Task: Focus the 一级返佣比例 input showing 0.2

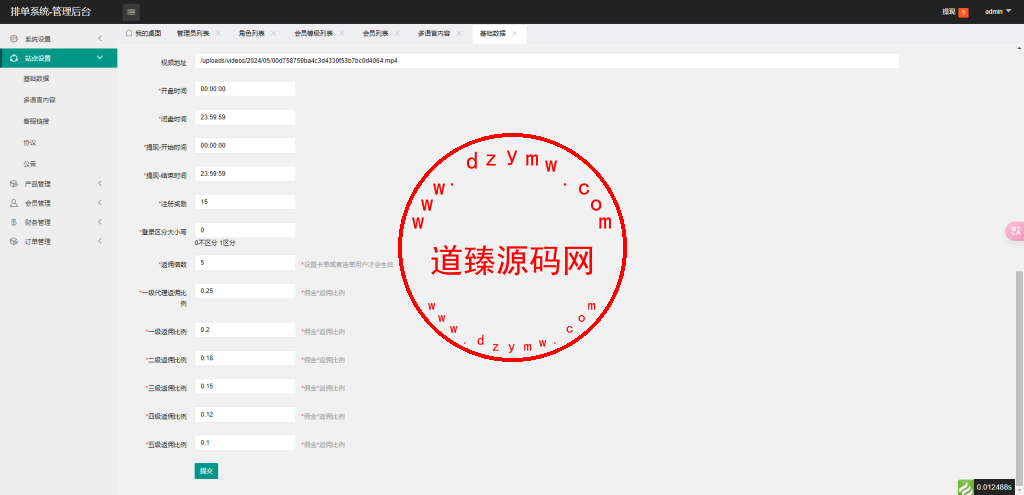Action: coord(245,330)
